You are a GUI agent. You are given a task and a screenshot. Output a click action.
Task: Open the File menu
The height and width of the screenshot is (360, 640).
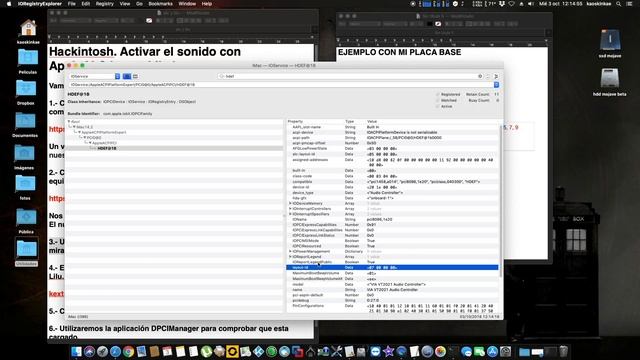tap(72, 4)
